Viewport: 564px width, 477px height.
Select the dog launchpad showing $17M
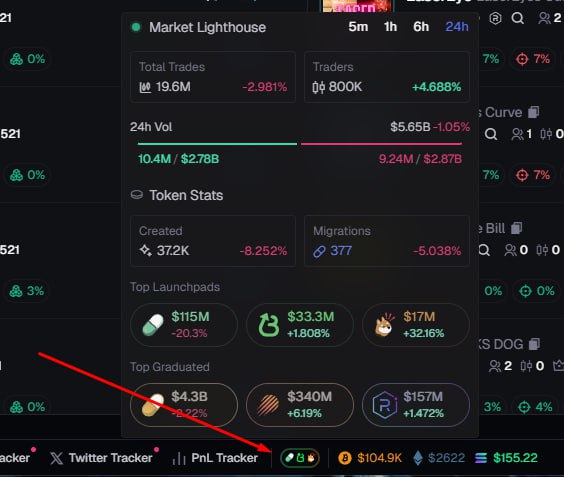point(416,325)
